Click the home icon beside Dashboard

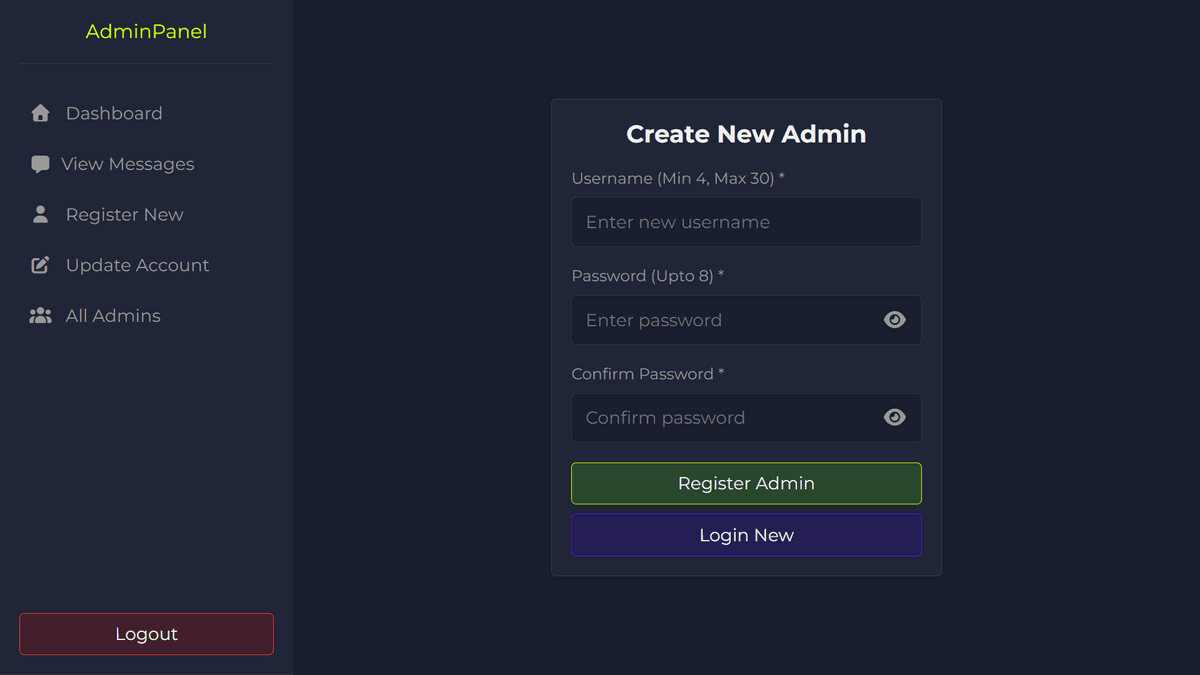click(40, 113)
